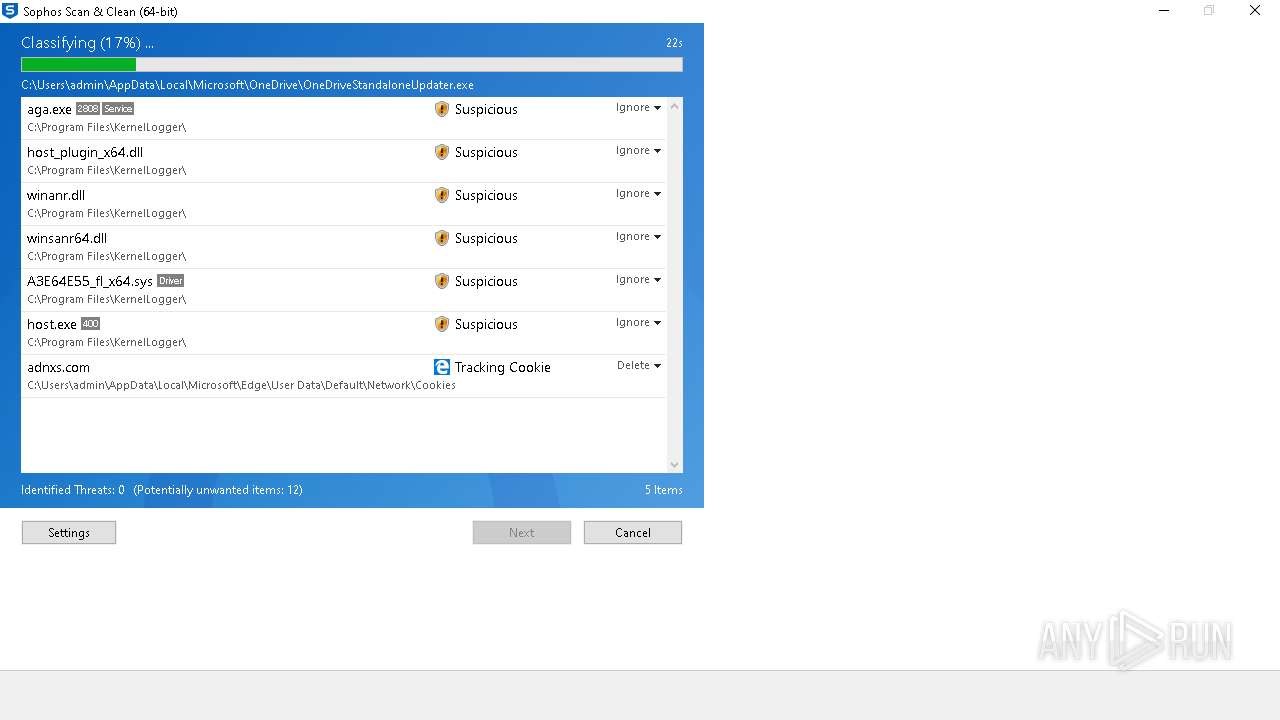The height and width of the screenshot is (720, 1280).
Task: Click the Identified Threats: 0 status text
Action: click(x=73, y=490)
